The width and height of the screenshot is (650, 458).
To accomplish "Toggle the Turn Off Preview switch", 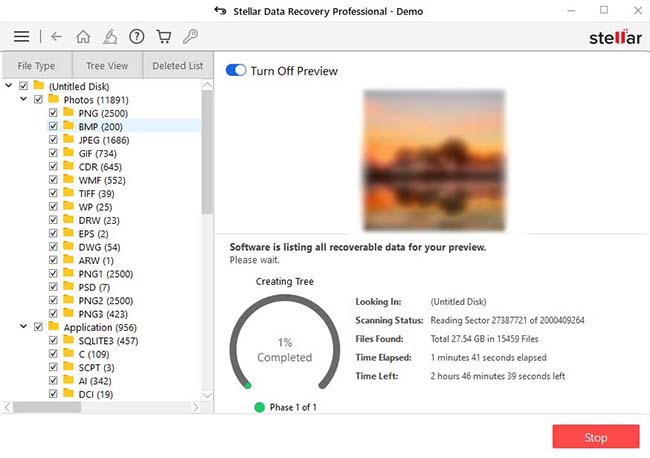I will [x=236, y=70].
